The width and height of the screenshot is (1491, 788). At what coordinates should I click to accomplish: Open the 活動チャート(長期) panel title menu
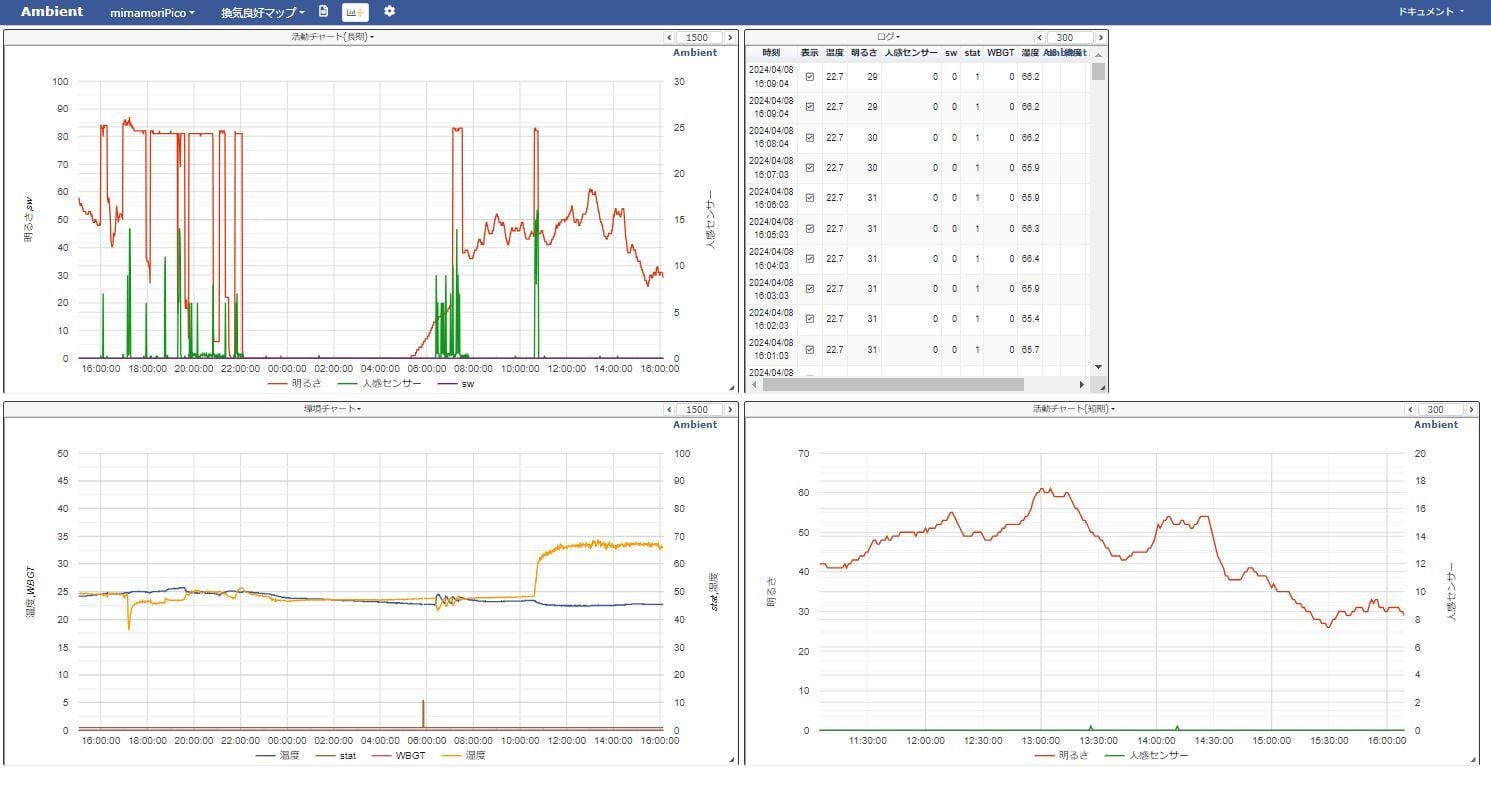[333, 37]
